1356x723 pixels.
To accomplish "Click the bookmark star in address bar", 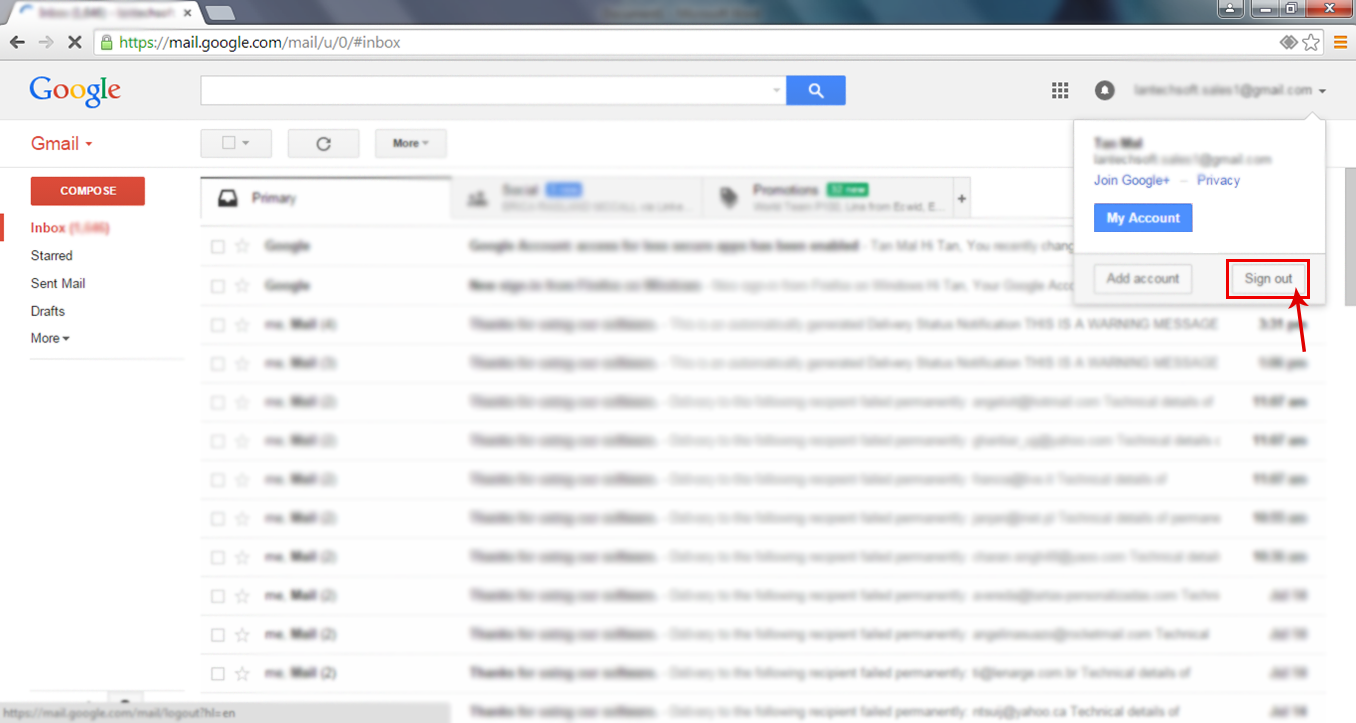I will click(x=1311, y=43).
